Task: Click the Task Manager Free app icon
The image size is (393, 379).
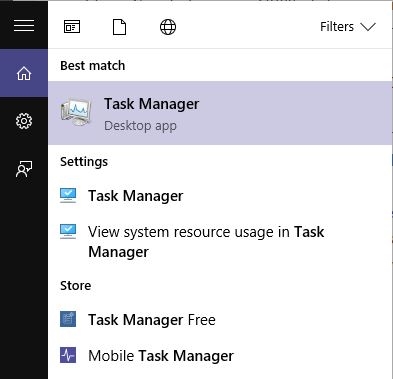Action: tap(68, 319)
